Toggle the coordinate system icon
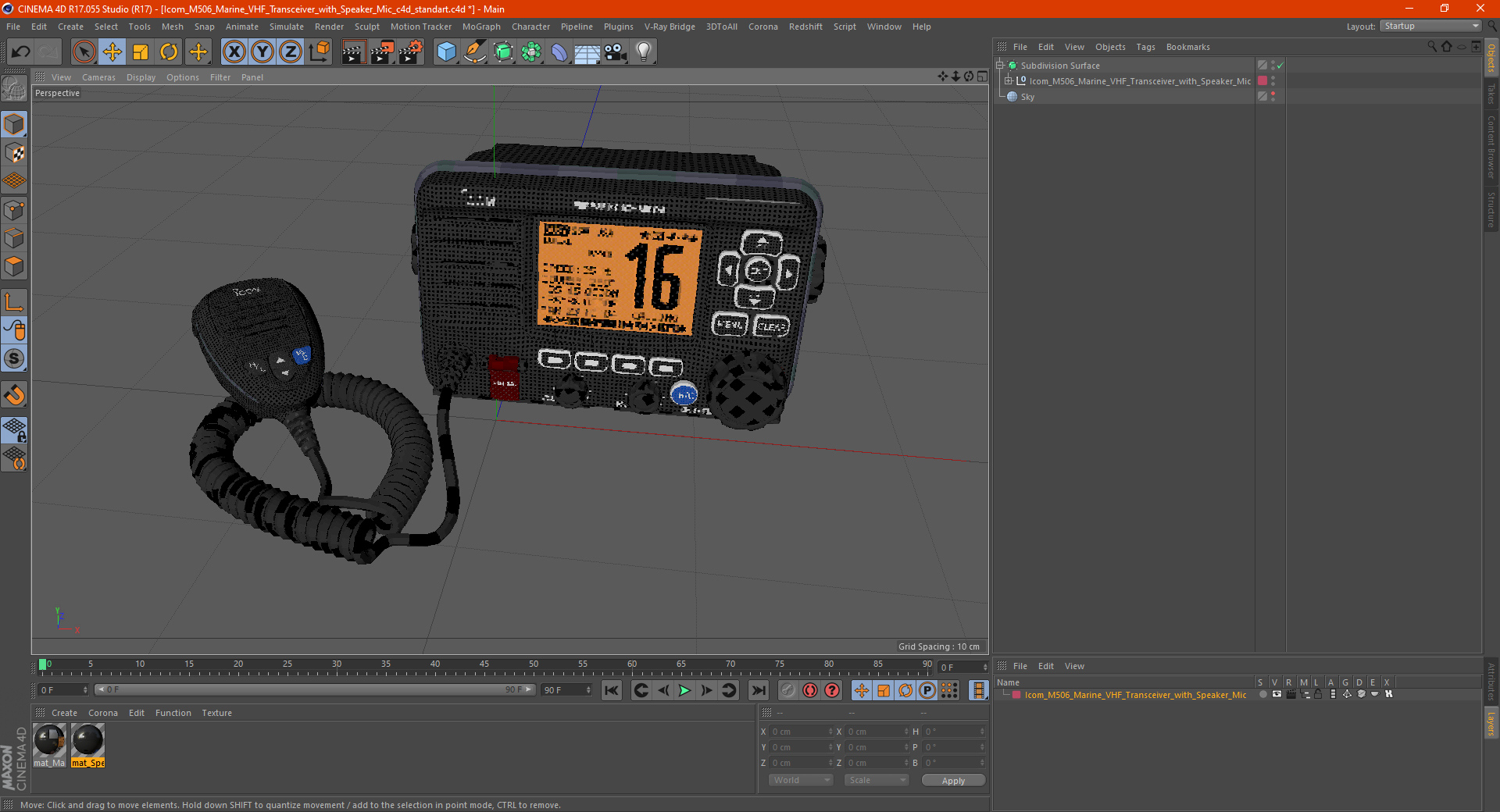The width and height of the screenshot is (1500, 812). click(320, 52)
